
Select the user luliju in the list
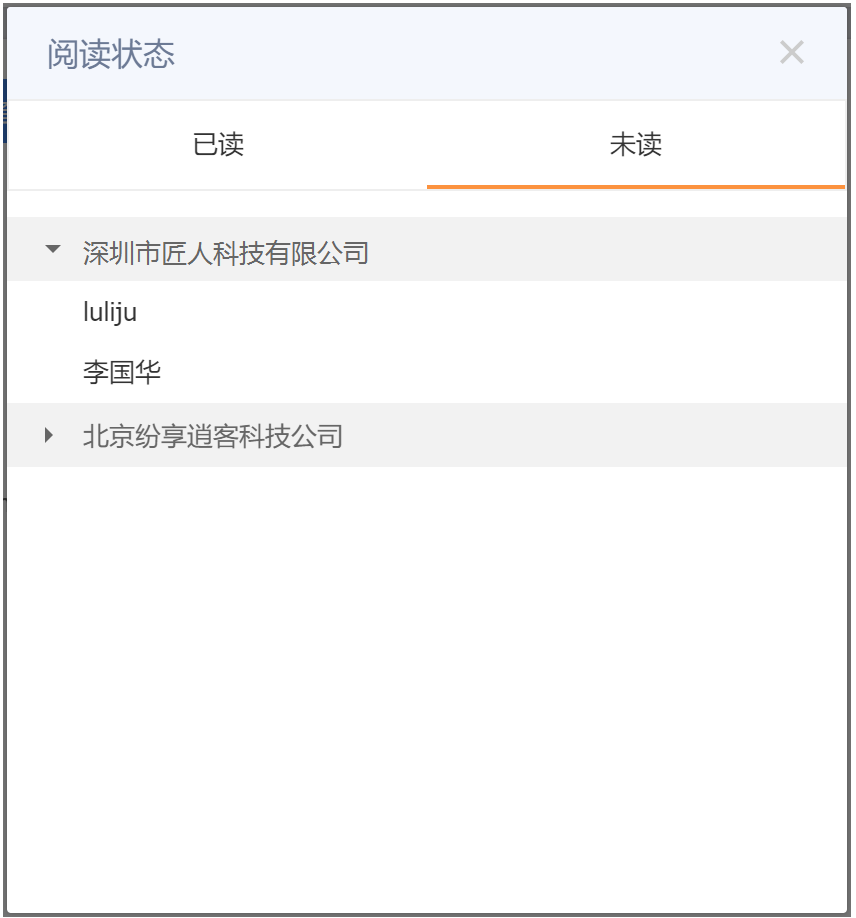tap(110, 312)
